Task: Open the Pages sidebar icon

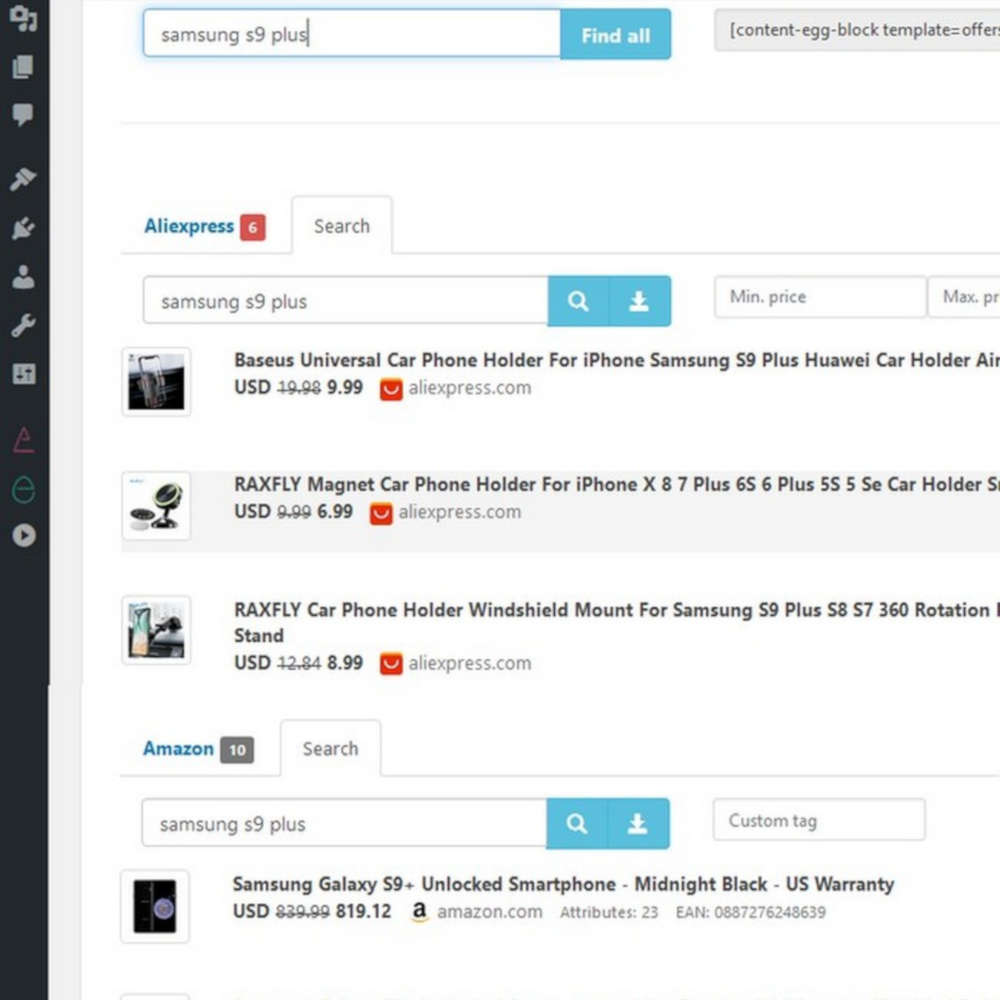Action: 22,67
